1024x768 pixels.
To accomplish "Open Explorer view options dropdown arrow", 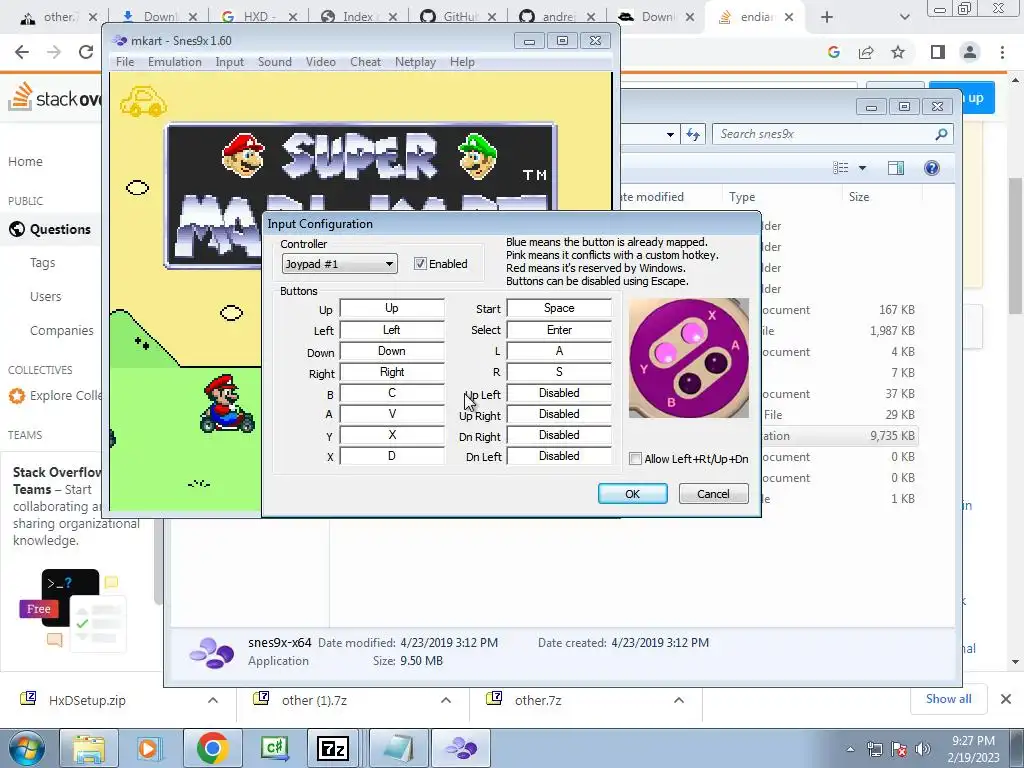I will (x=862, y=168).
